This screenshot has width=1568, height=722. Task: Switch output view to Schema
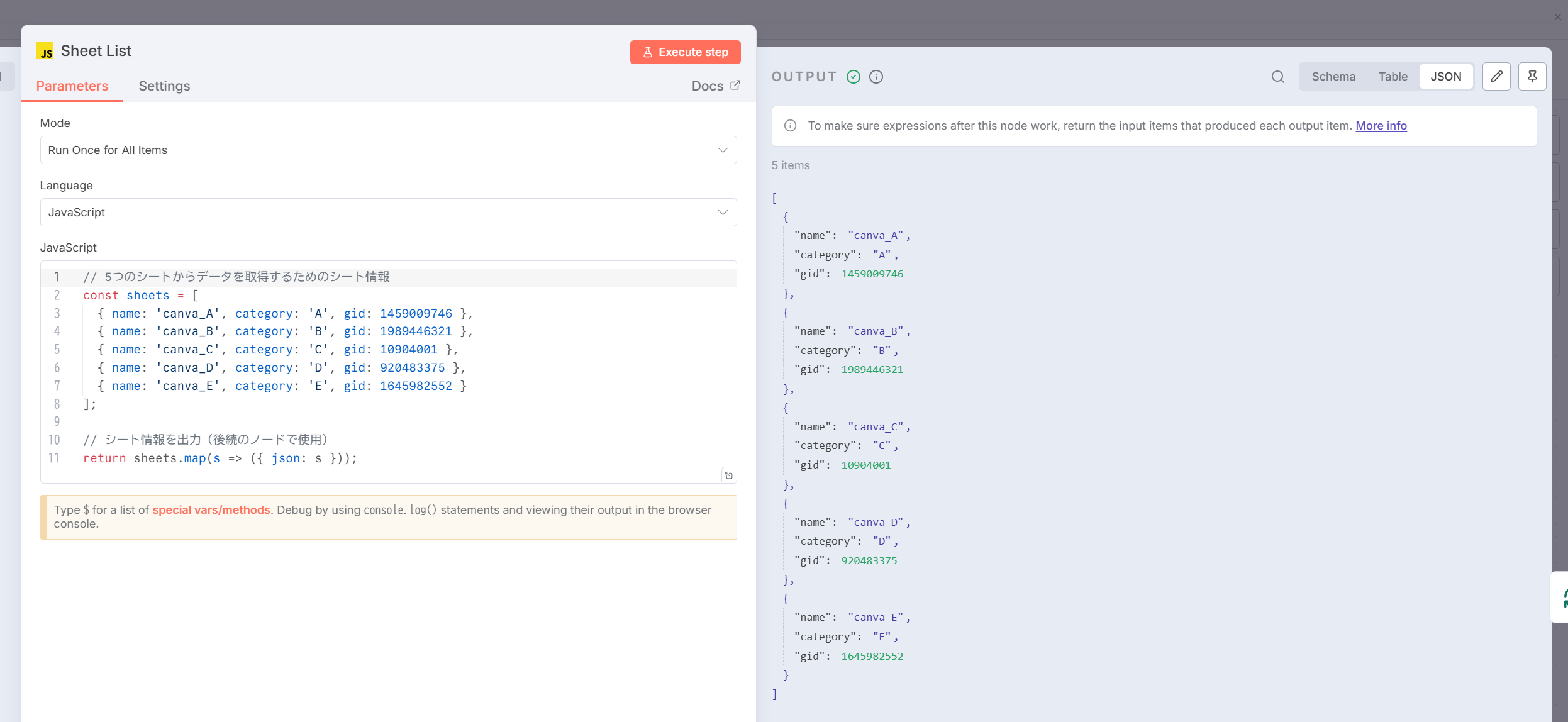pos(1333,77)
